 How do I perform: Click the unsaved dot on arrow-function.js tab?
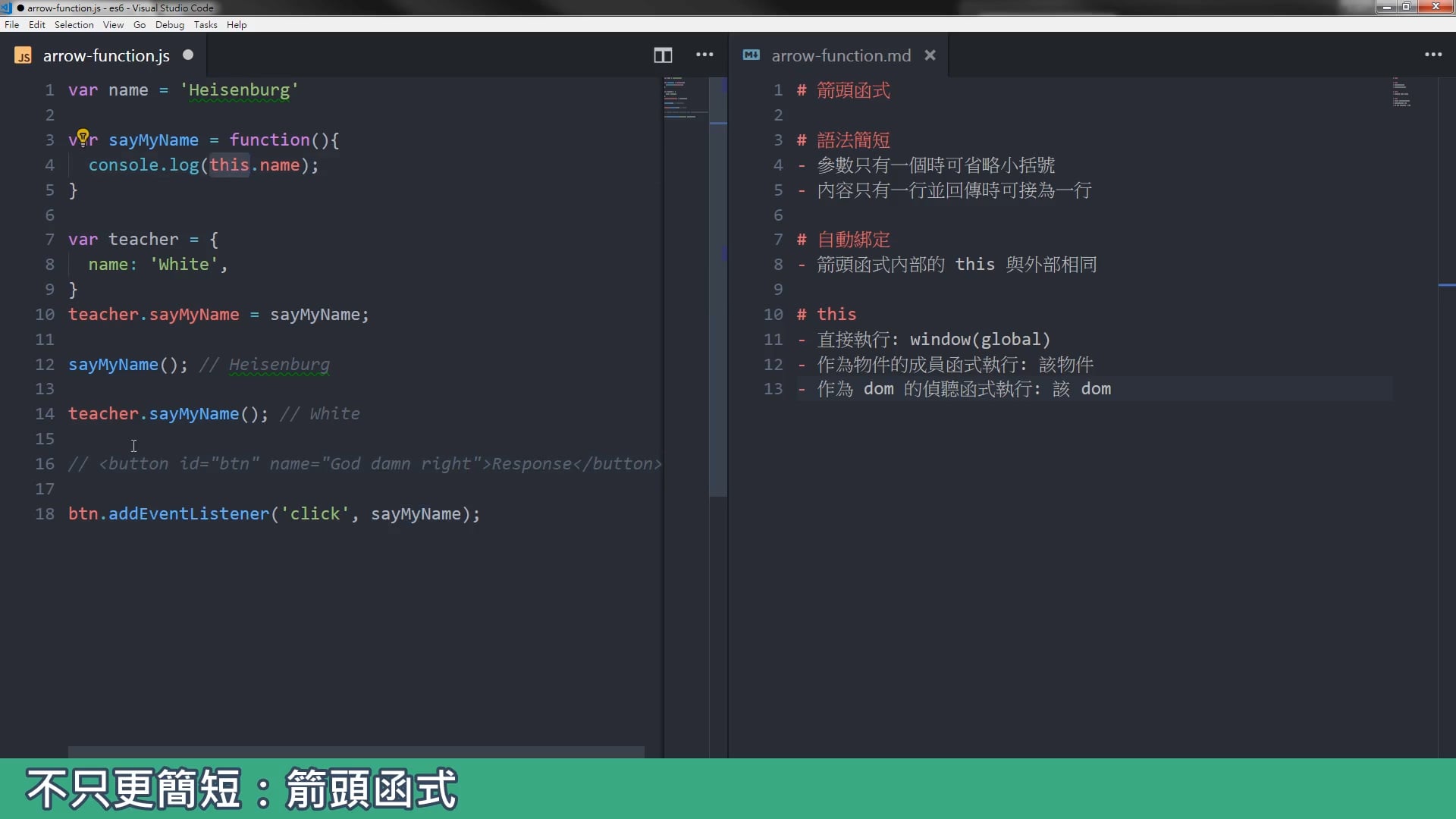pos(188,55)
